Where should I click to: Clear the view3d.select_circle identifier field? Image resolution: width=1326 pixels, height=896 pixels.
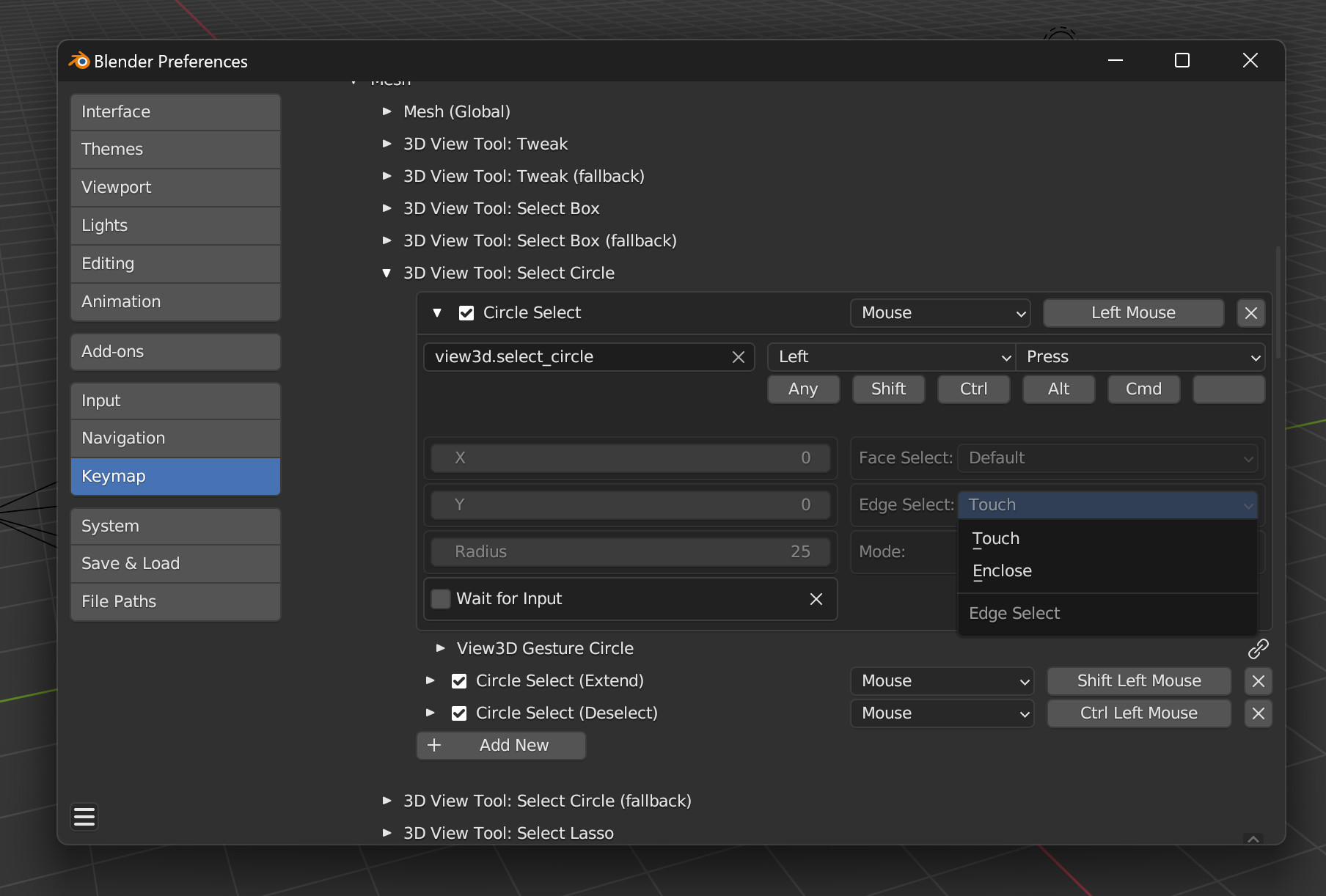[739, 357]
